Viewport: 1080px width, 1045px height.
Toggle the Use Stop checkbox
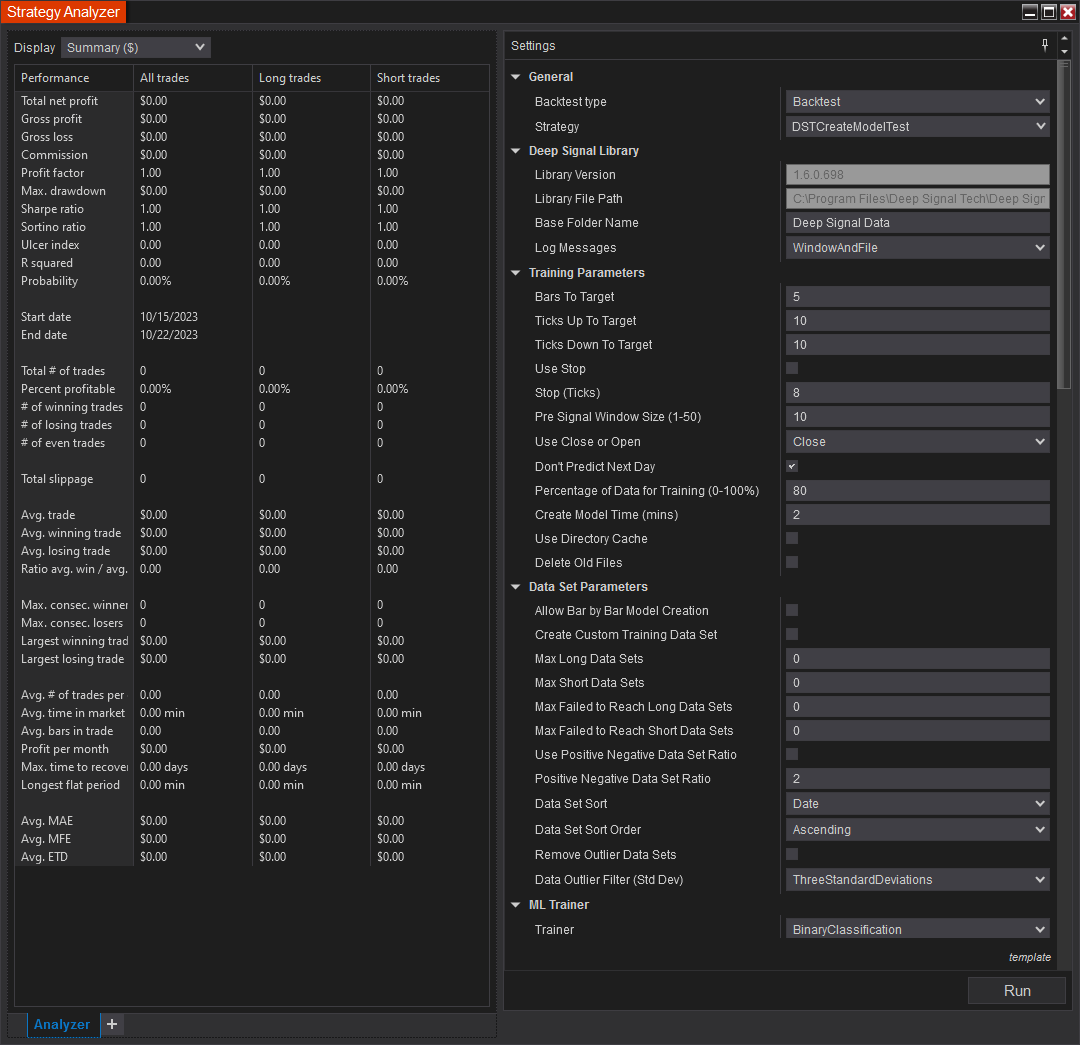pos(792,369)
